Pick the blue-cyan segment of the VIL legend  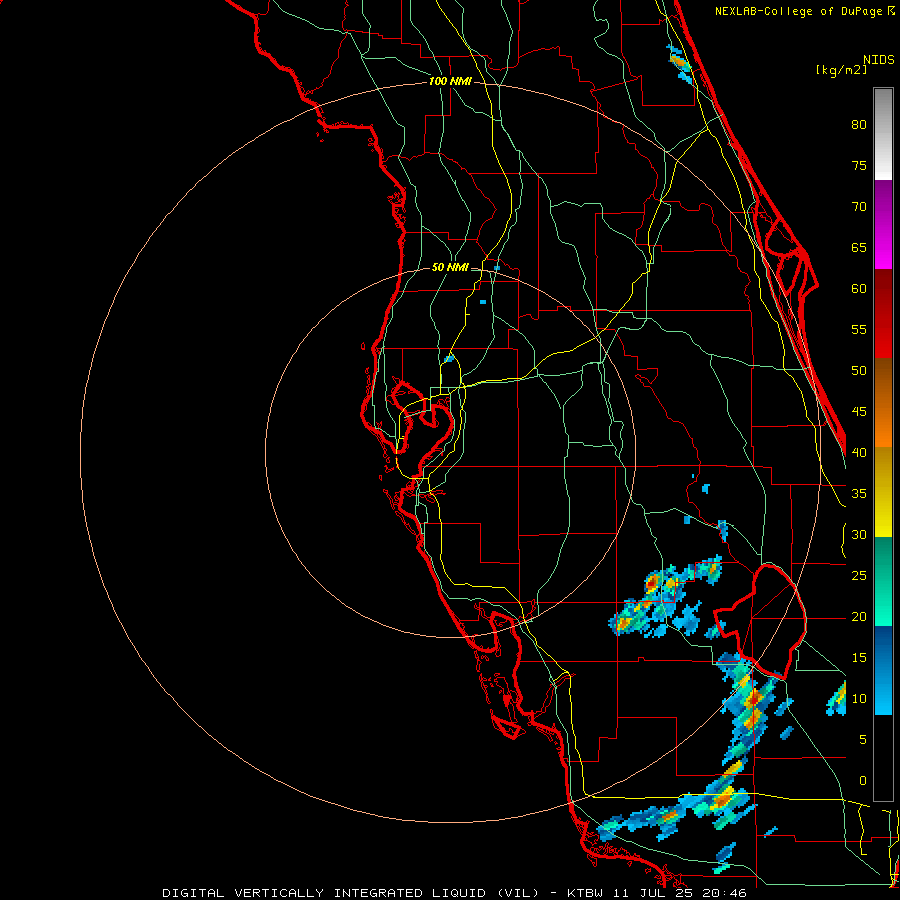[883, 670]
